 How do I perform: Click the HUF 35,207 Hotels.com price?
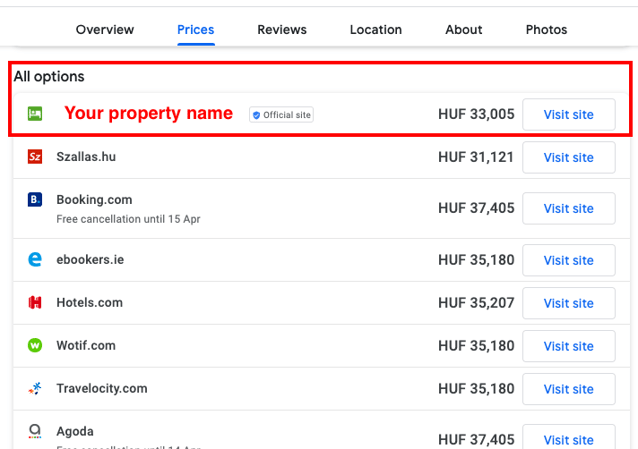tap(476, 303)
